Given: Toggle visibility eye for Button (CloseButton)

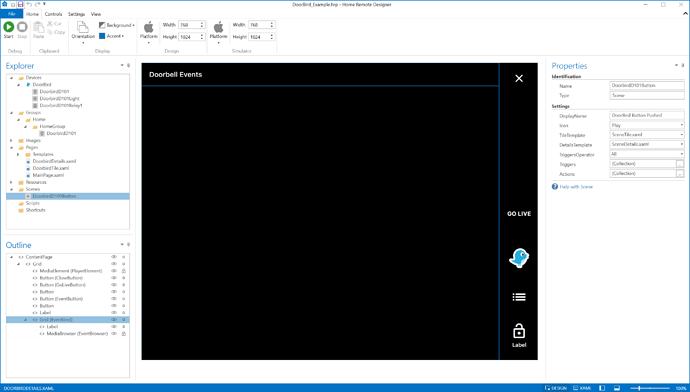Looking at the screenshot, I should click(114, 278).
